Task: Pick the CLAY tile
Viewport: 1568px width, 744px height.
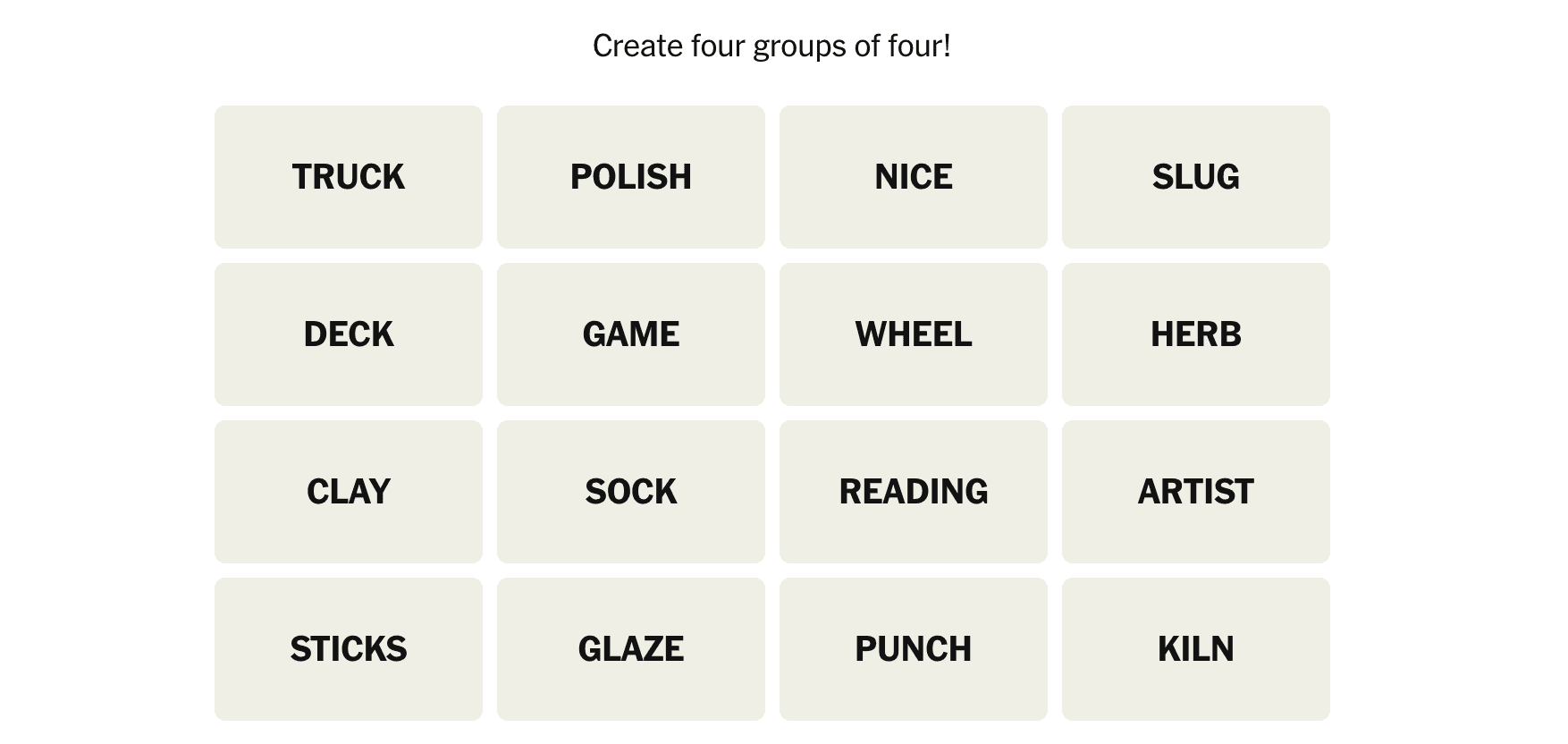Action: [x=349, y=492]
